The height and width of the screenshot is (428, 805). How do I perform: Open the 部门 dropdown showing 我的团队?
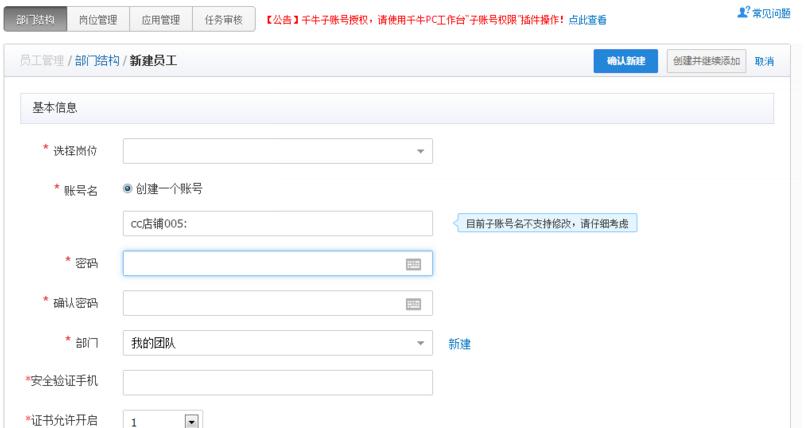420,344
